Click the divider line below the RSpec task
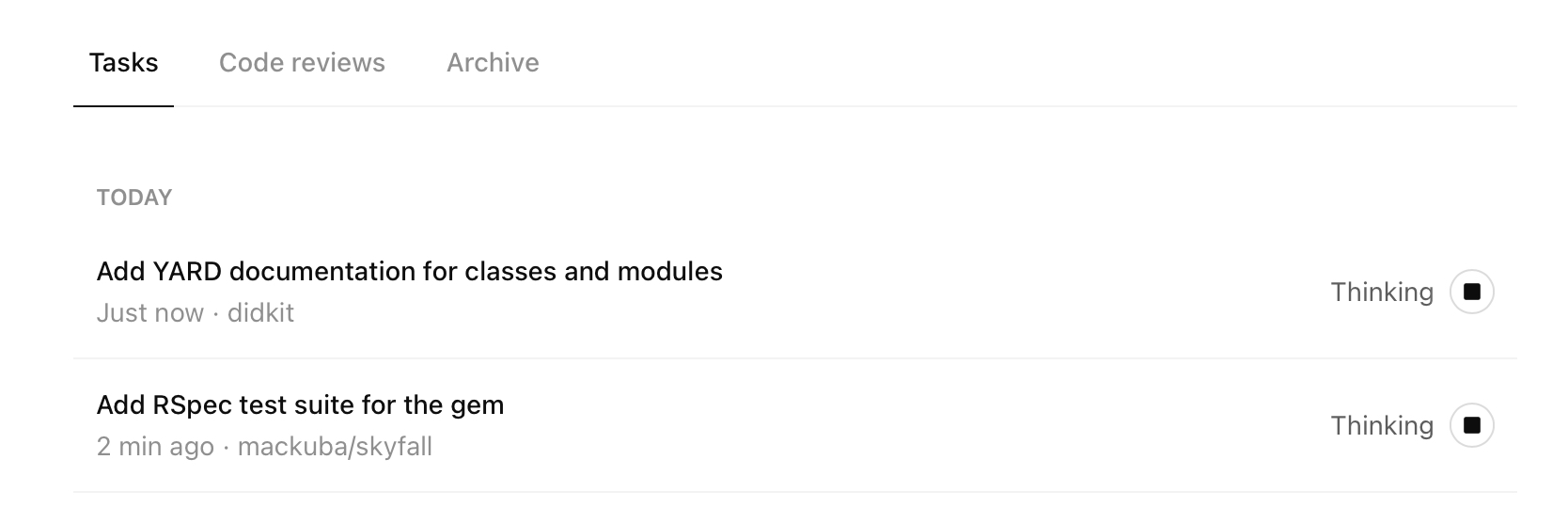The image size is (1568, 523). click(x=794, y=492)
